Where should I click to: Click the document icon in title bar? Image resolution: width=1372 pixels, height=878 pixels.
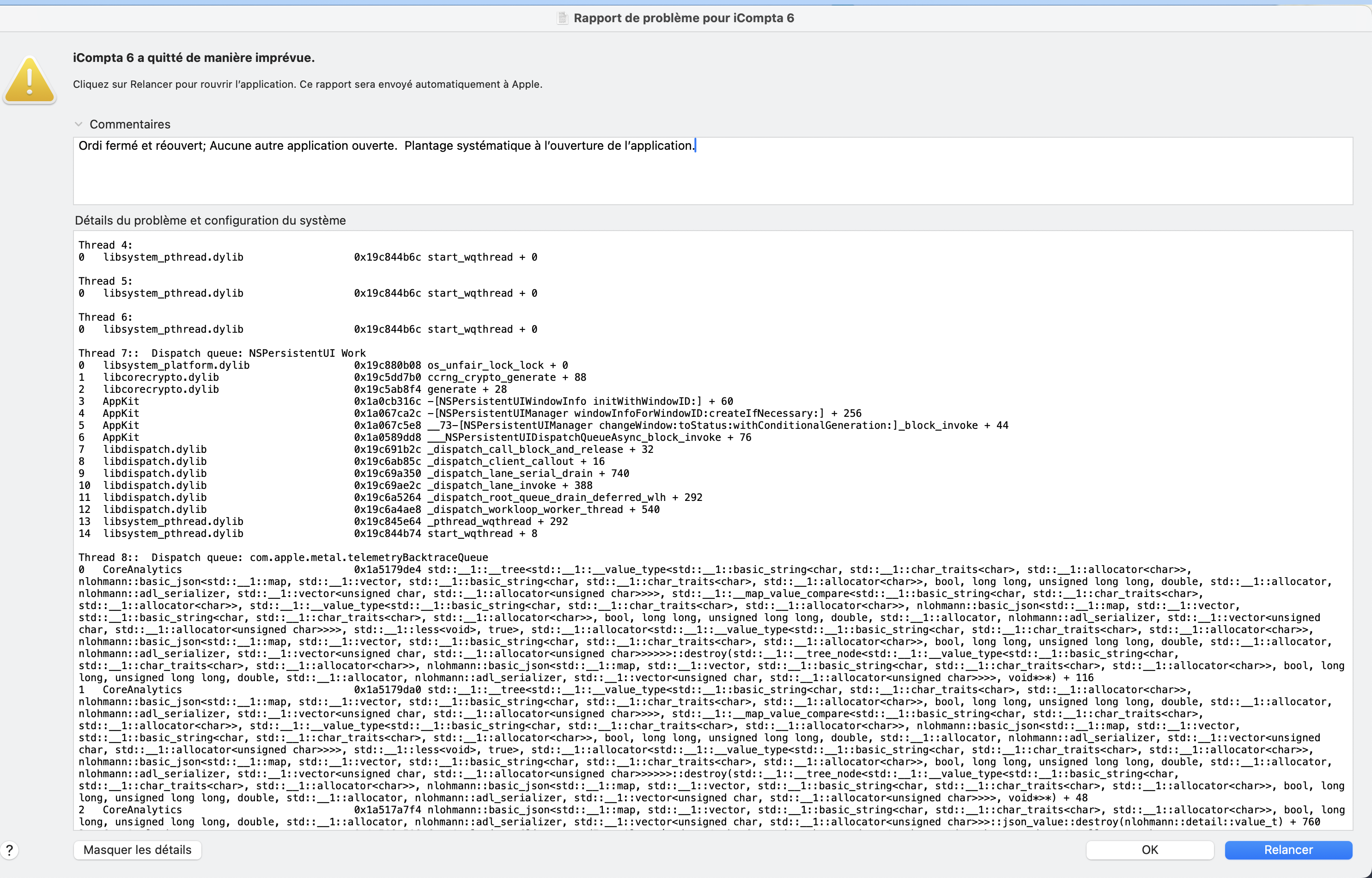click(562, 18)
